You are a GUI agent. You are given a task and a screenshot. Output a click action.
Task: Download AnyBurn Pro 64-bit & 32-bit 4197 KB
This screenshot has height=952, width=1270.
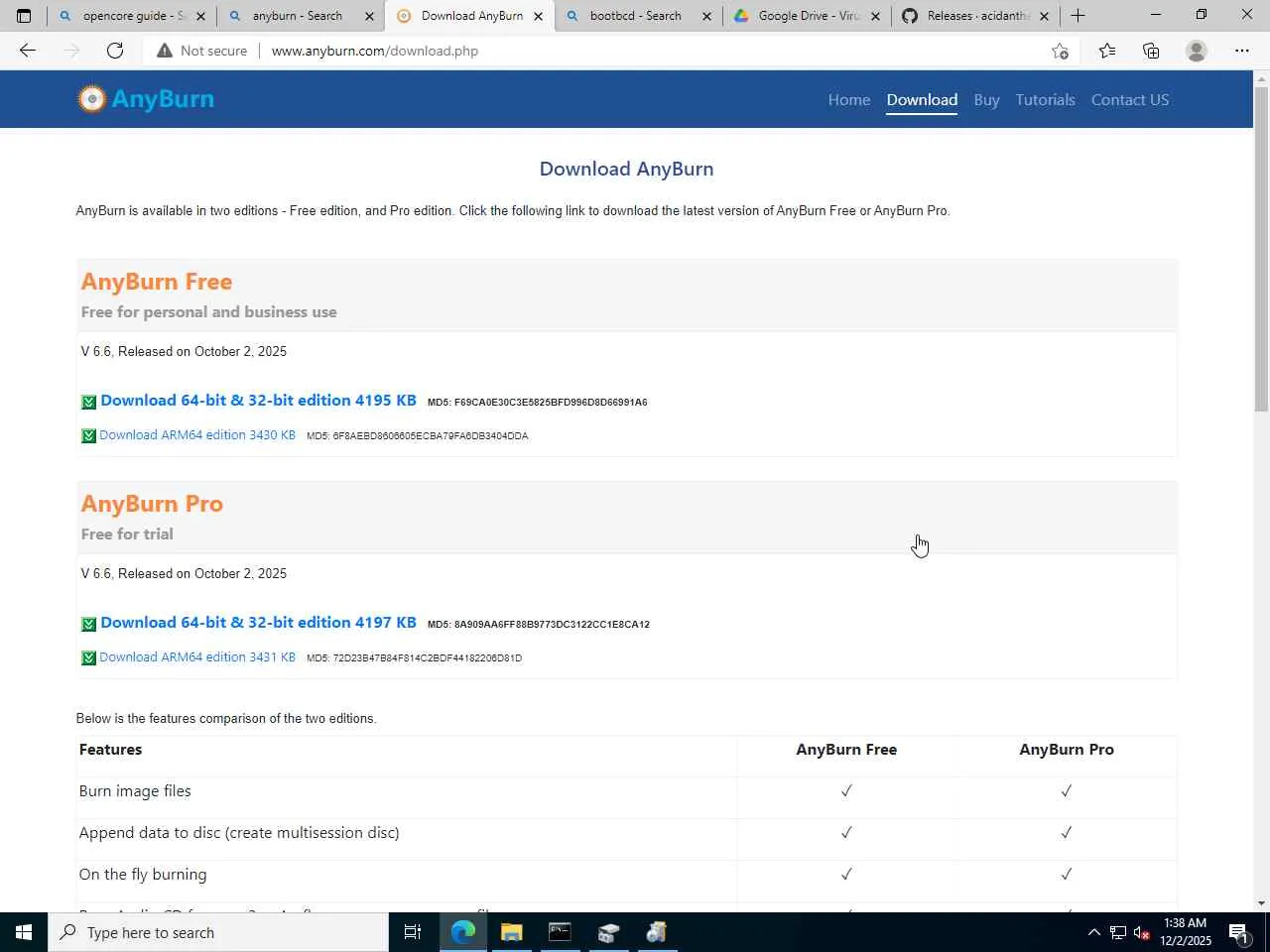pos(258,623)
